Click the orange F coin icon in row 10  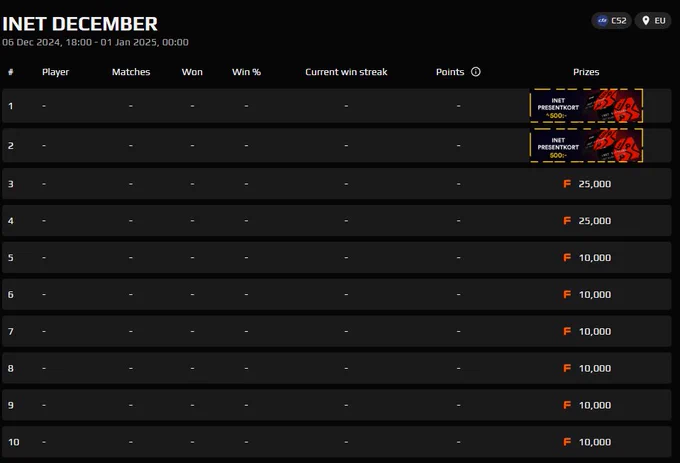tap(567, 442)
